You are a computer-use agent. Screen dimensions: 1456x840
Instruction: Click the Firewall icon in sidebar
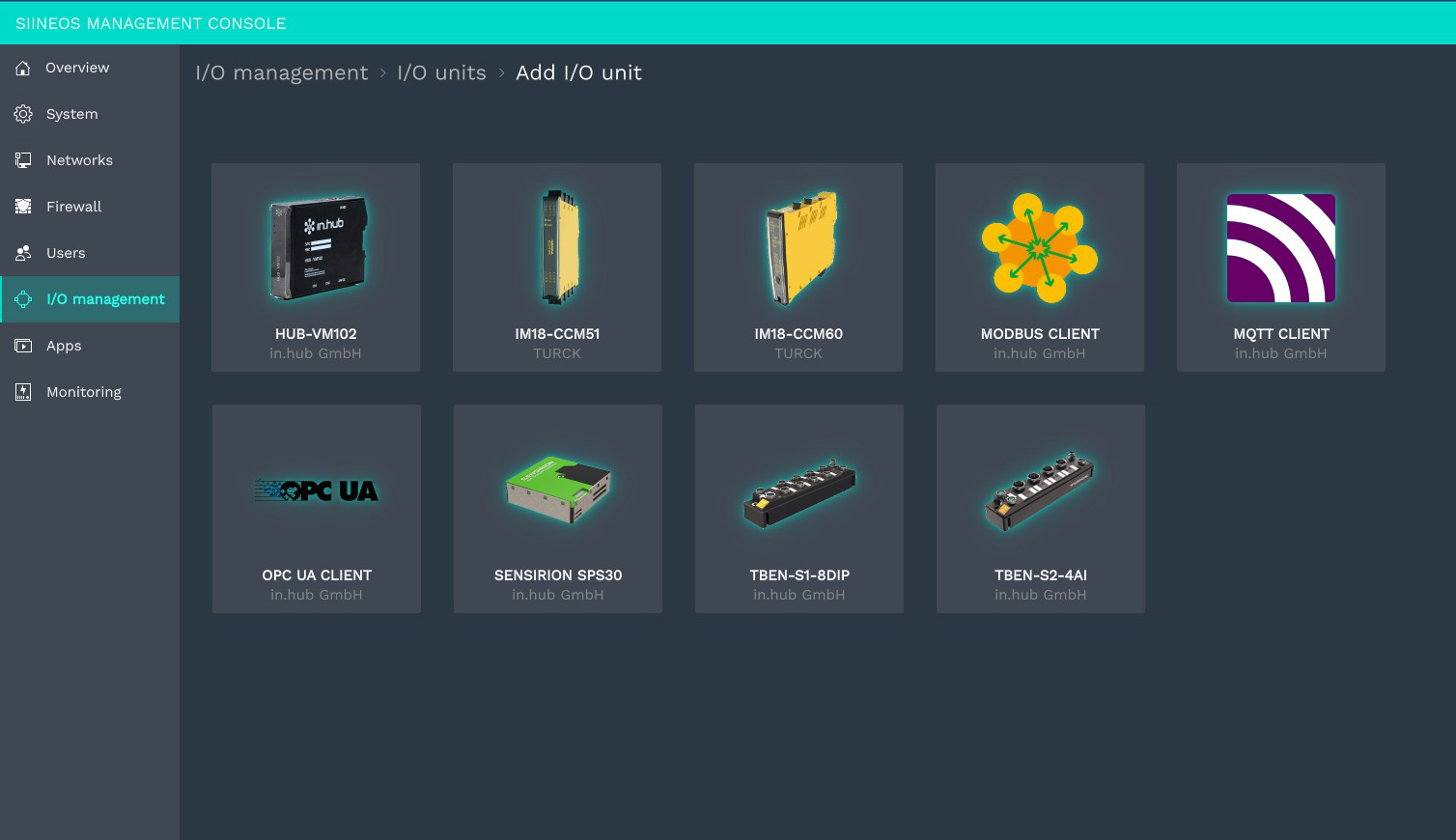point(23,207)
